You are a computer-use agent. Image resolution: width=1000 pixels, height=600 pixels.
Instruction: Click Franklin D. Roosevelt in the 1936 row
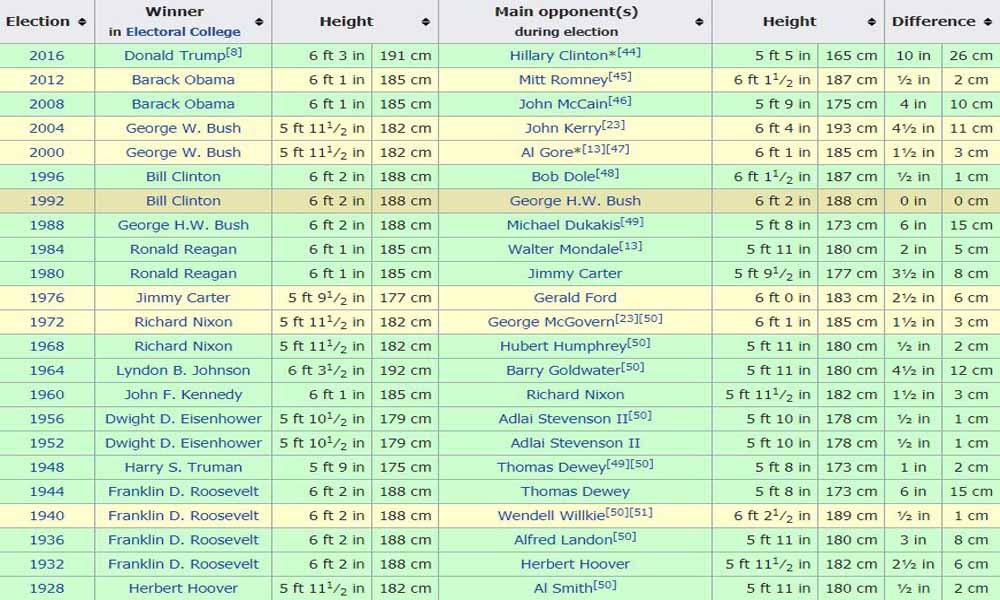coord(183,540)
